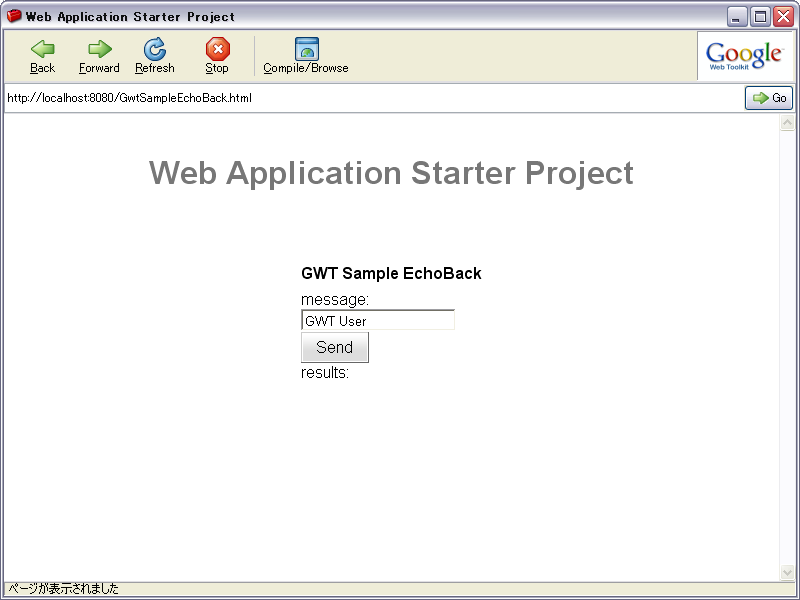
Task: Navigate back using the green Back arrow icon
Action: coord(41,48)
